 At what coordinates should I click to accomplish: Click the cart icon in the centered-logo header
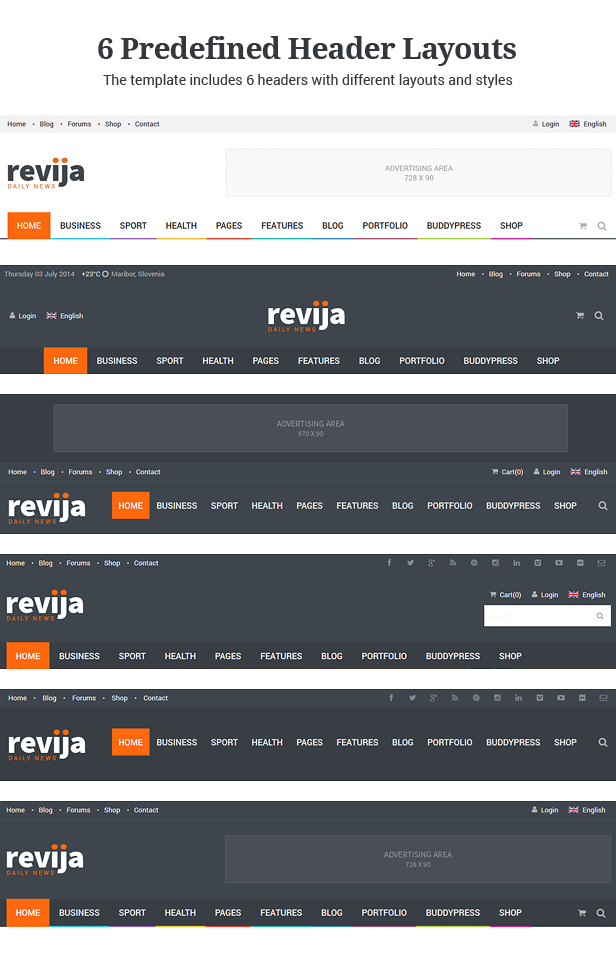(x=579, y=316)
